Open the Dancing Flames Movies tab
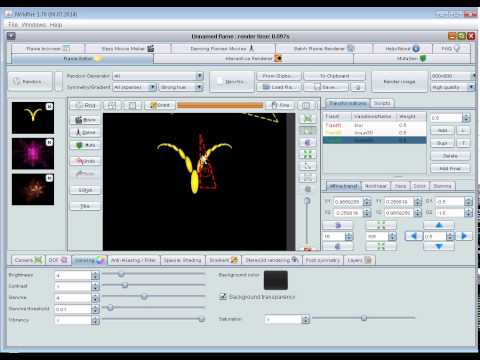 (x=223, y=49)
